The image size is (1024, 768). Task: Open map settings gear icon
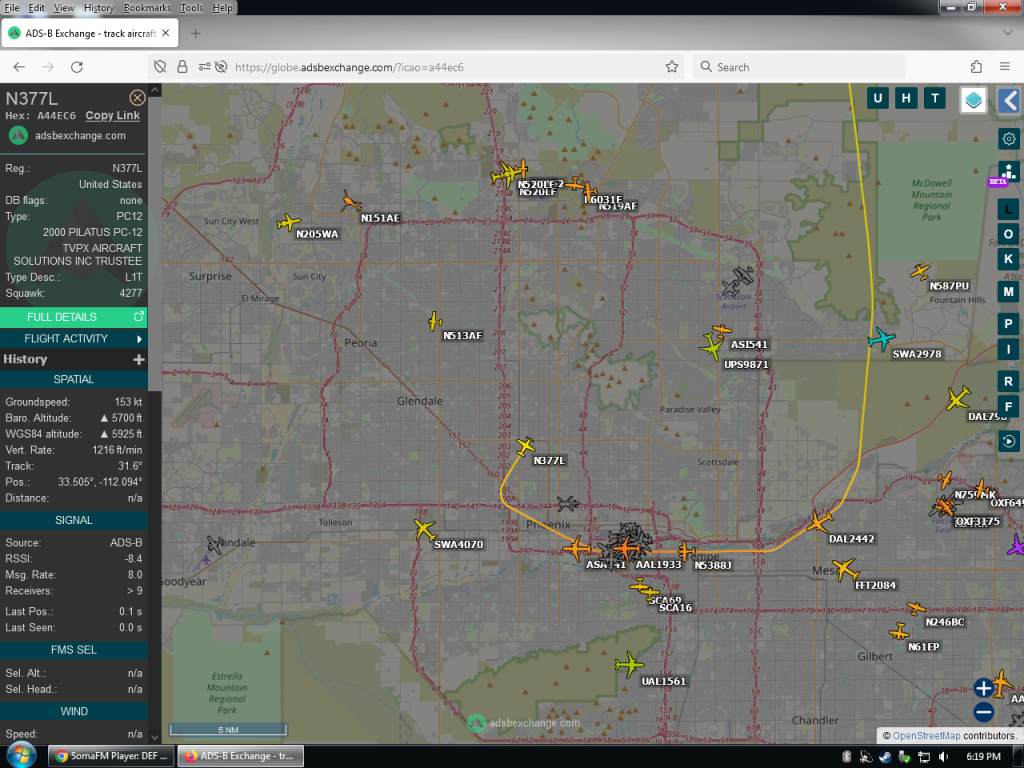point(1009,138)
